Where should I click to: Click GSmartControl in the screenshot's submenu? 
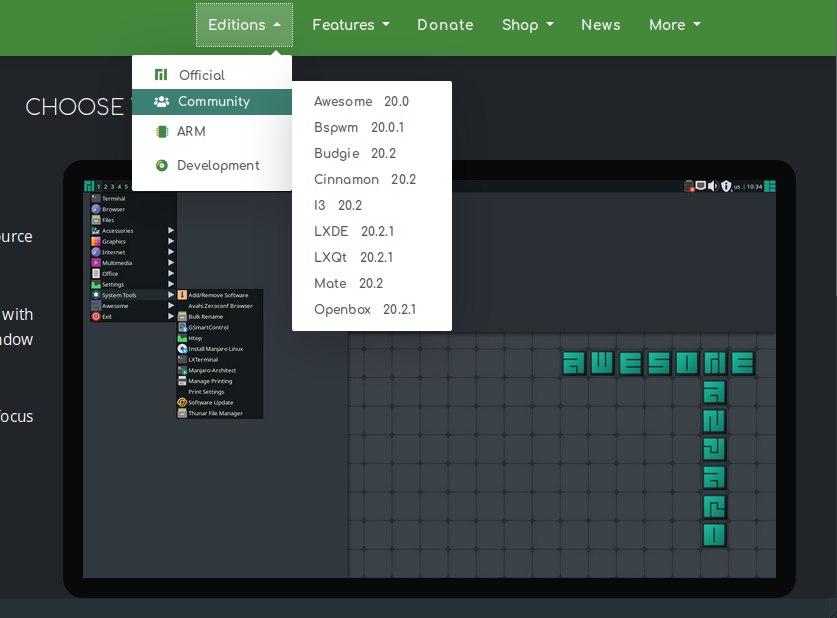tap(219, 327)
